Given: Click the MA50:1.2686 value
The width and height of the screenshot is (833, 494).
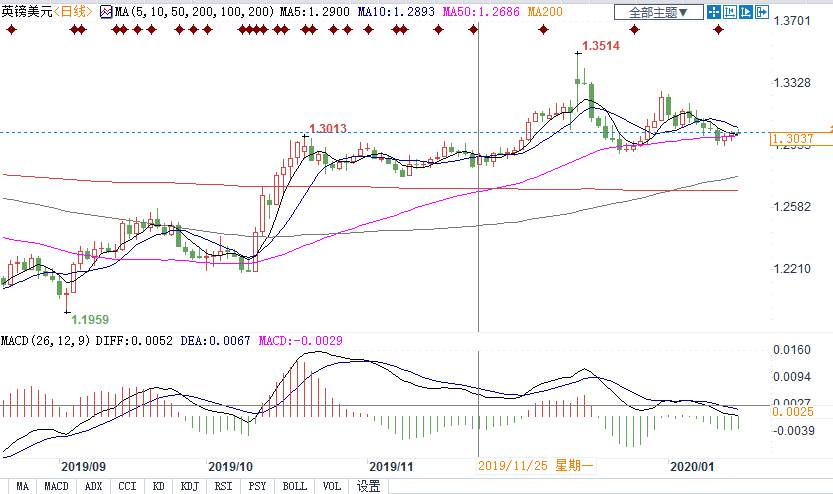Looking at the screenshot, I should pos(481,12).
